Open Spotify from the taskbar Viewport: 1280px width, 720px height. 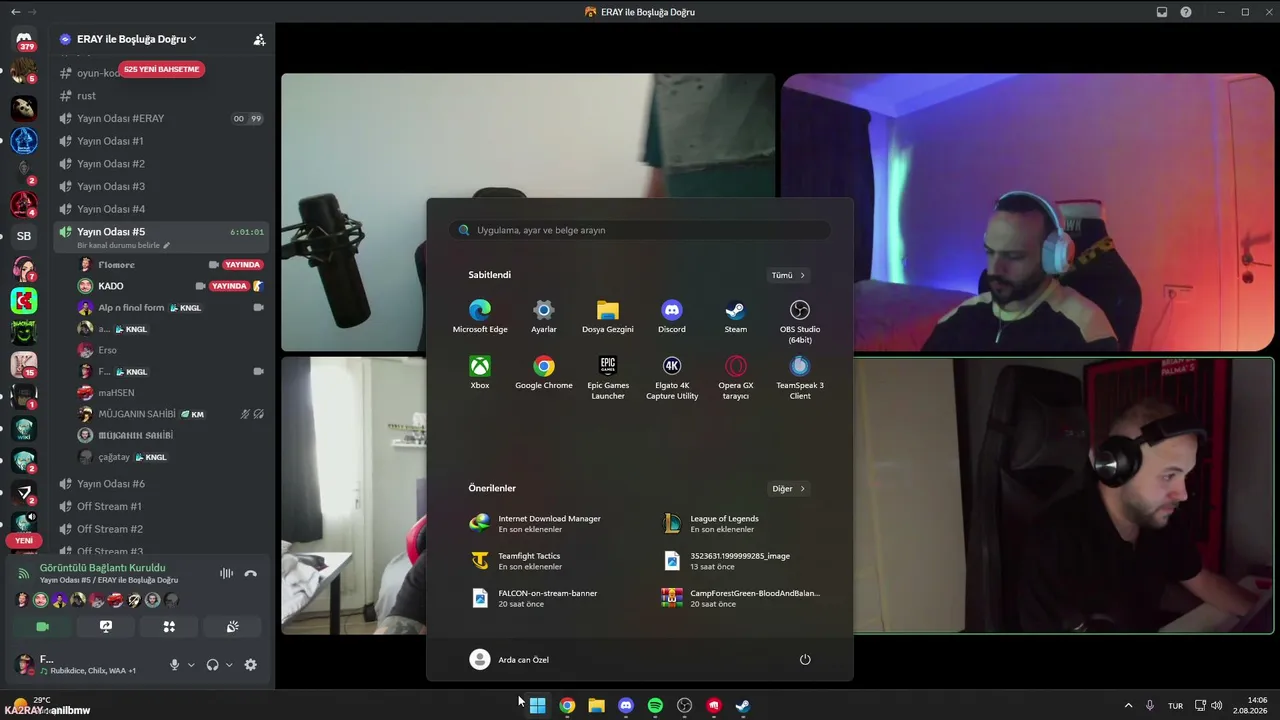[x=655, y=706]
